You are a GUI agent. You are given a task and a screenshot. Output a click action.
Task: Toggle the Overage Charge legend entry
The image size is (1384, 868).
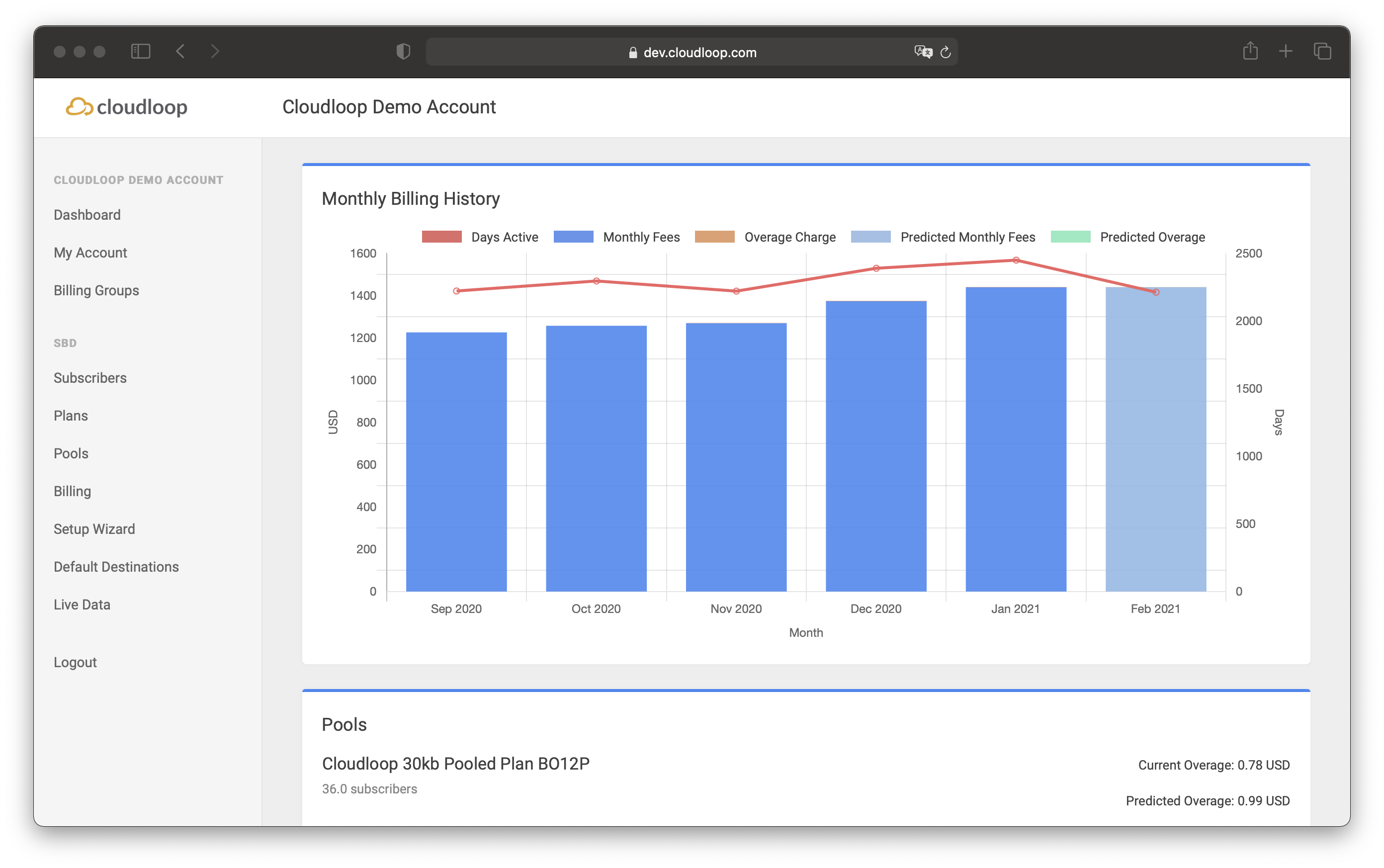click(x=765, y=237)
